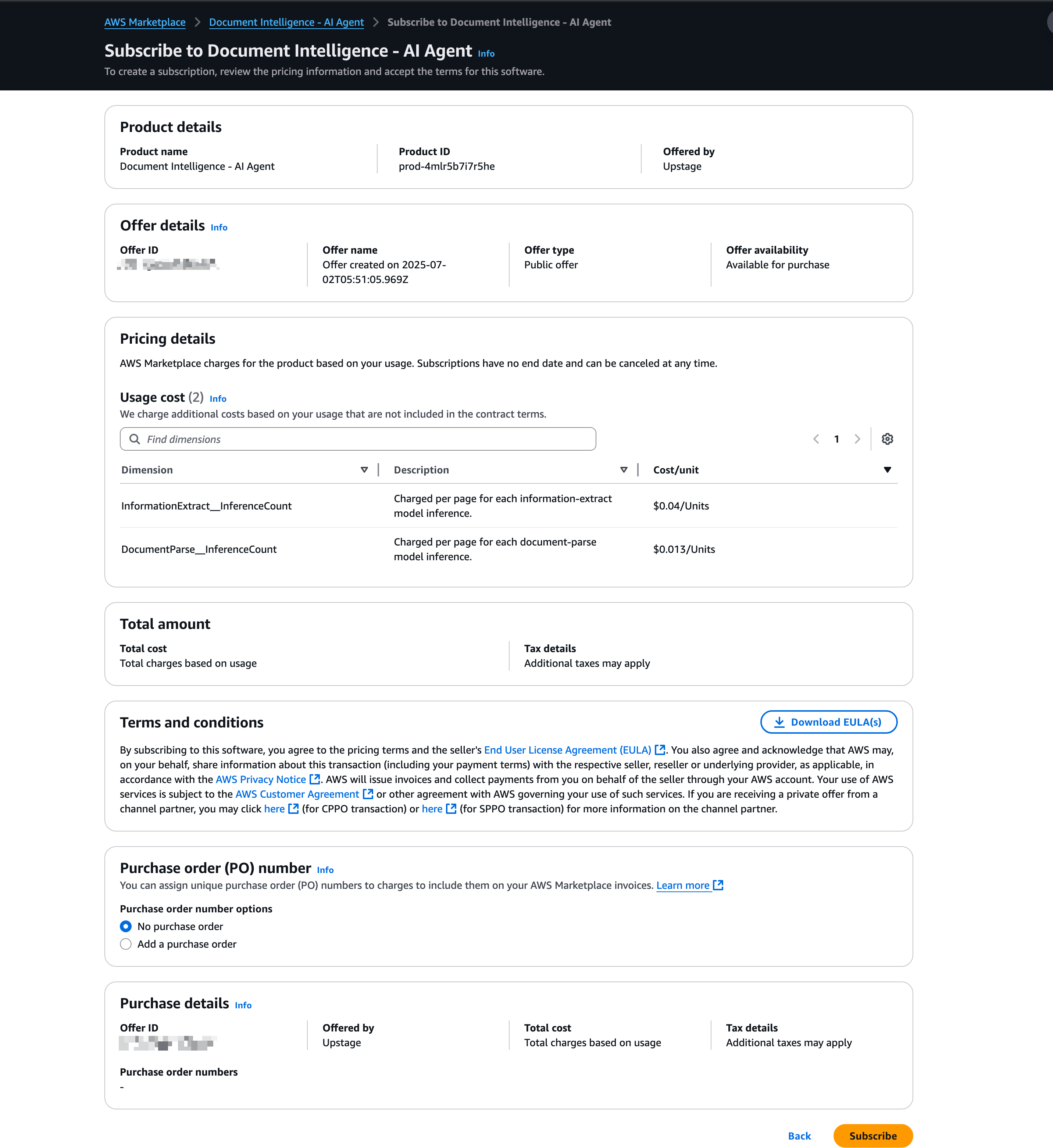
Task: Click the previous page chevron in pagination
Action: [816, 439]
